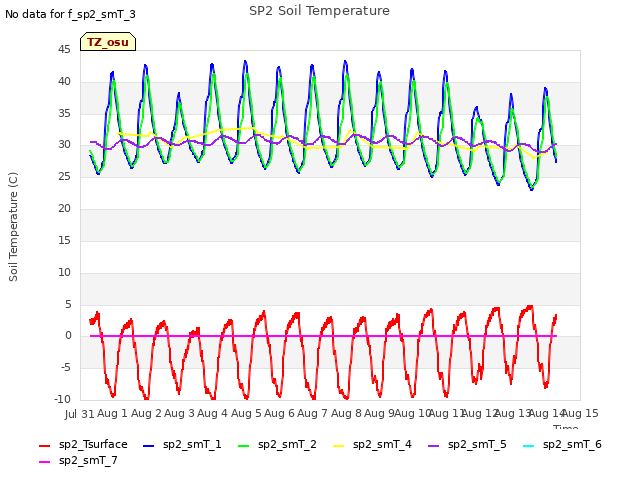Click the chart title SP2 Soil Temperature

tap(319, 11)
